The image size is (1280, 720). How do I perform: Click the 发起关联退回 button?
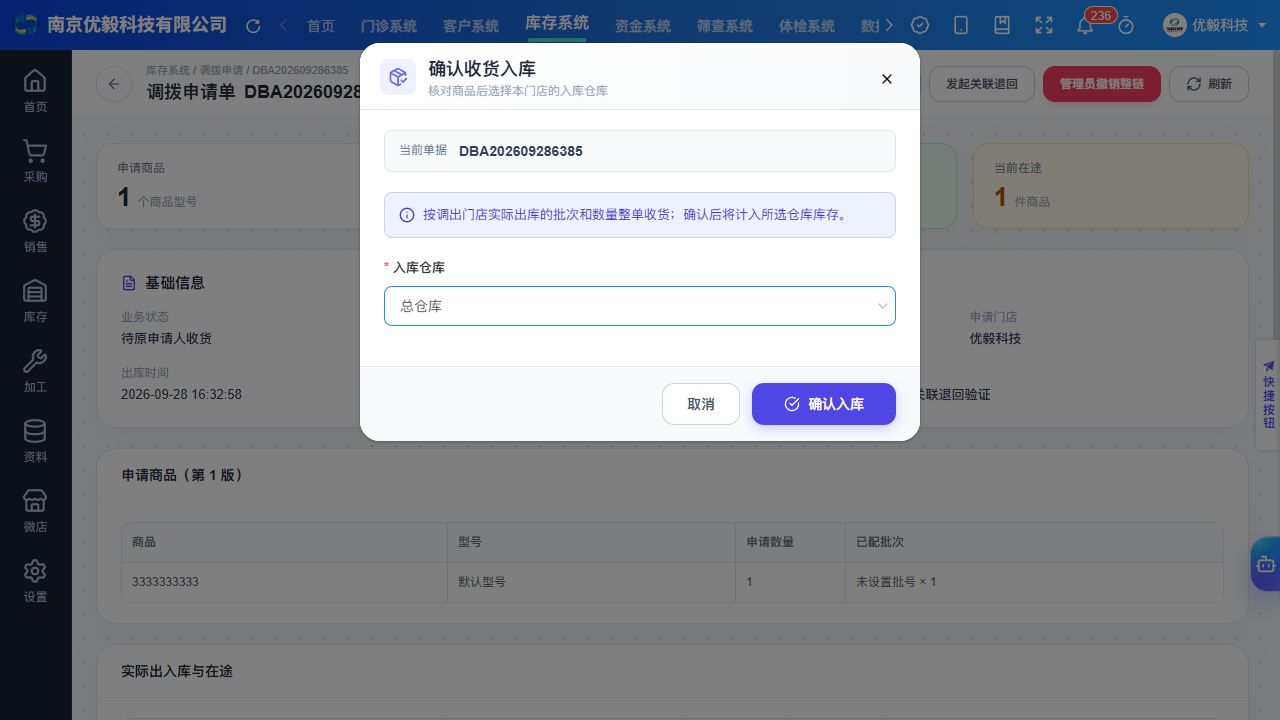coord(982,84)
